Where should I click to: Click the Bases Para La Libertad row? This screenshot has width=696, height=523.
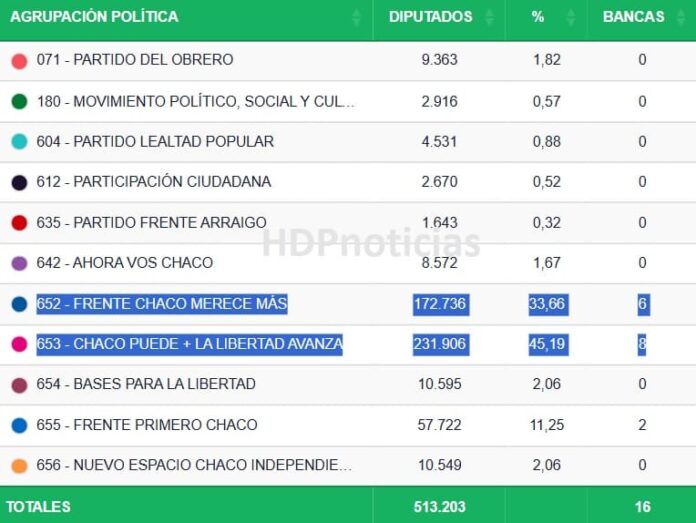[146, 384]
